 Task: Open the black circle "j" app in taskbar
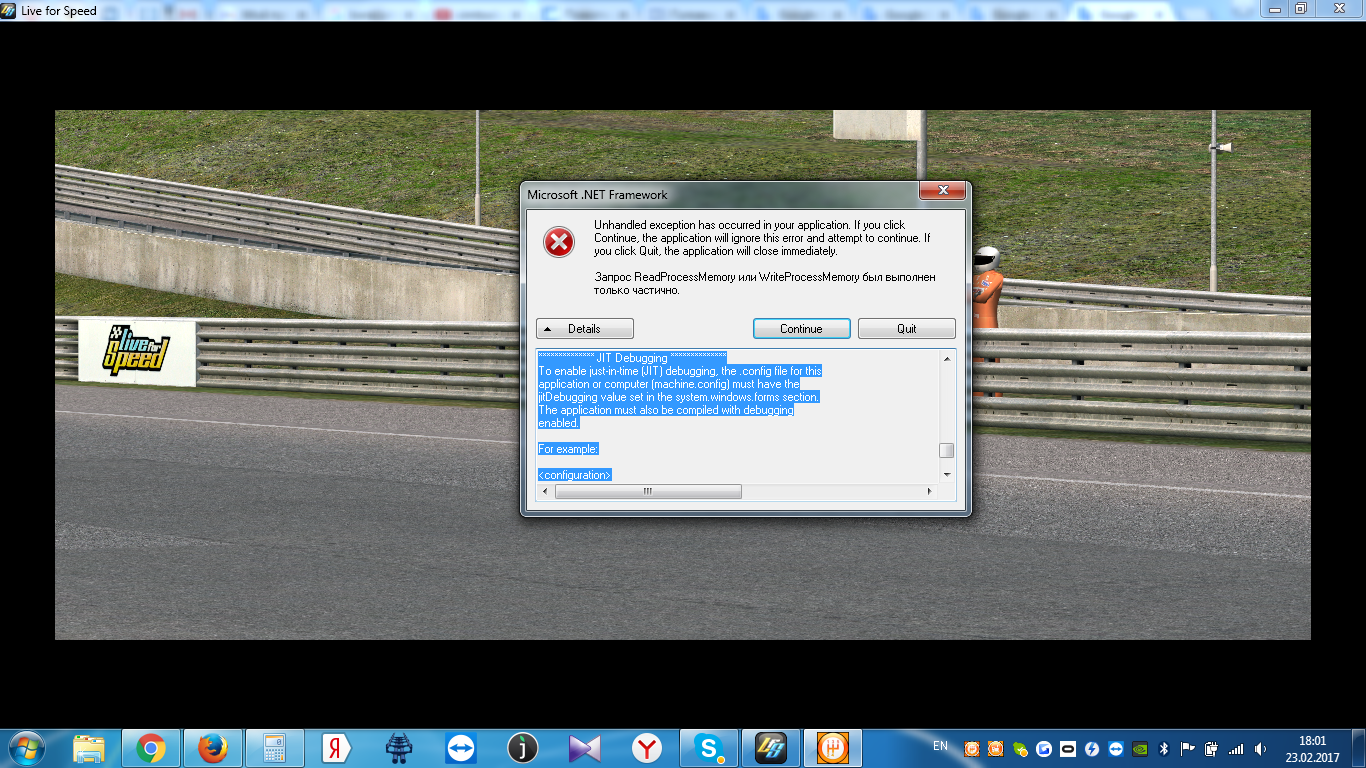pyautogui.click(x=523, y=748)
